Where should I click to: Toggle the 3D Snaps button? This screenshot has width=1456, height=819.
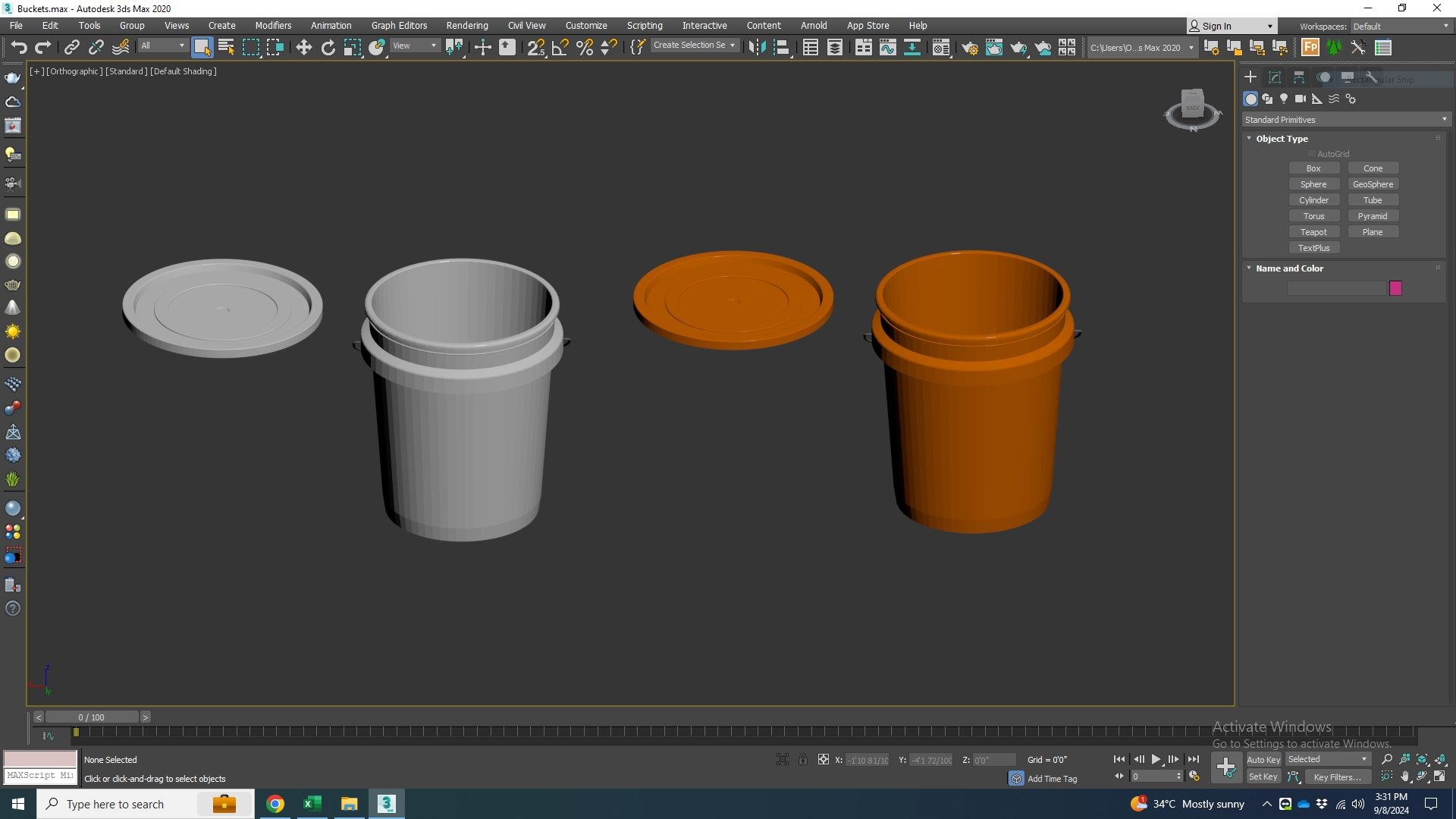tap(536, 47)
